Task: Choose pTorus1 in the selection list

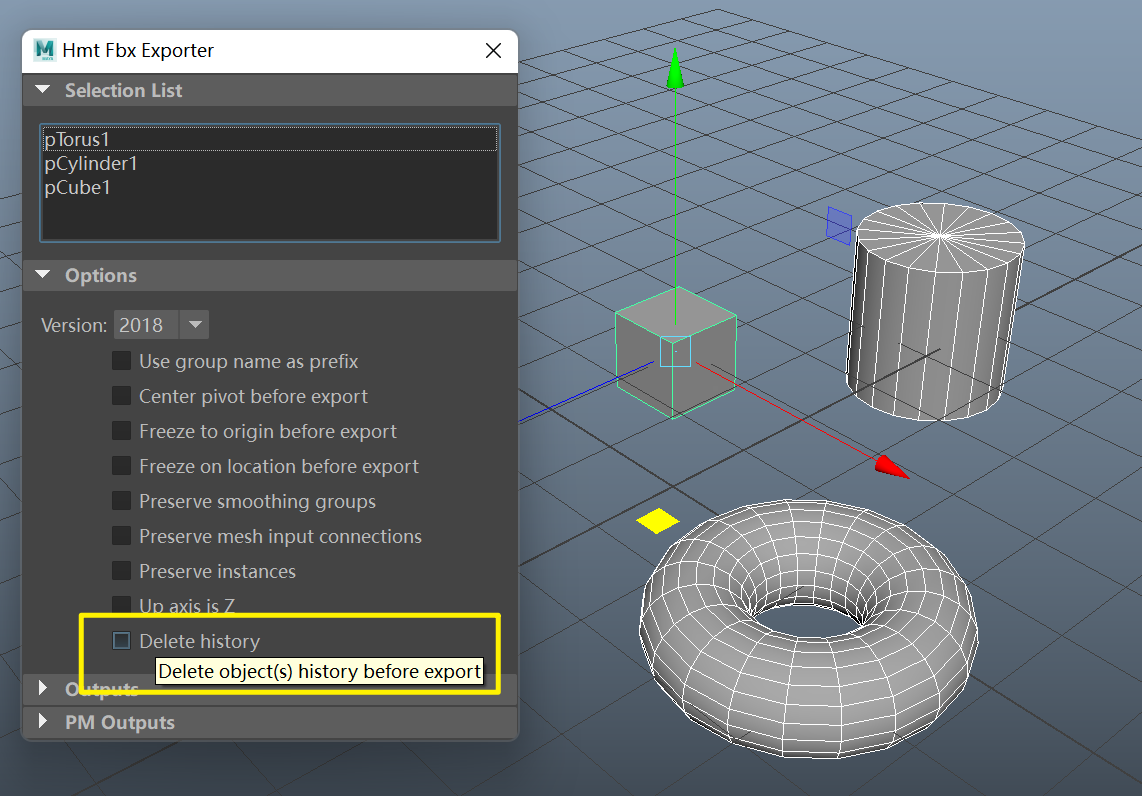Action: pyautogui.click(x=77, y=139)
